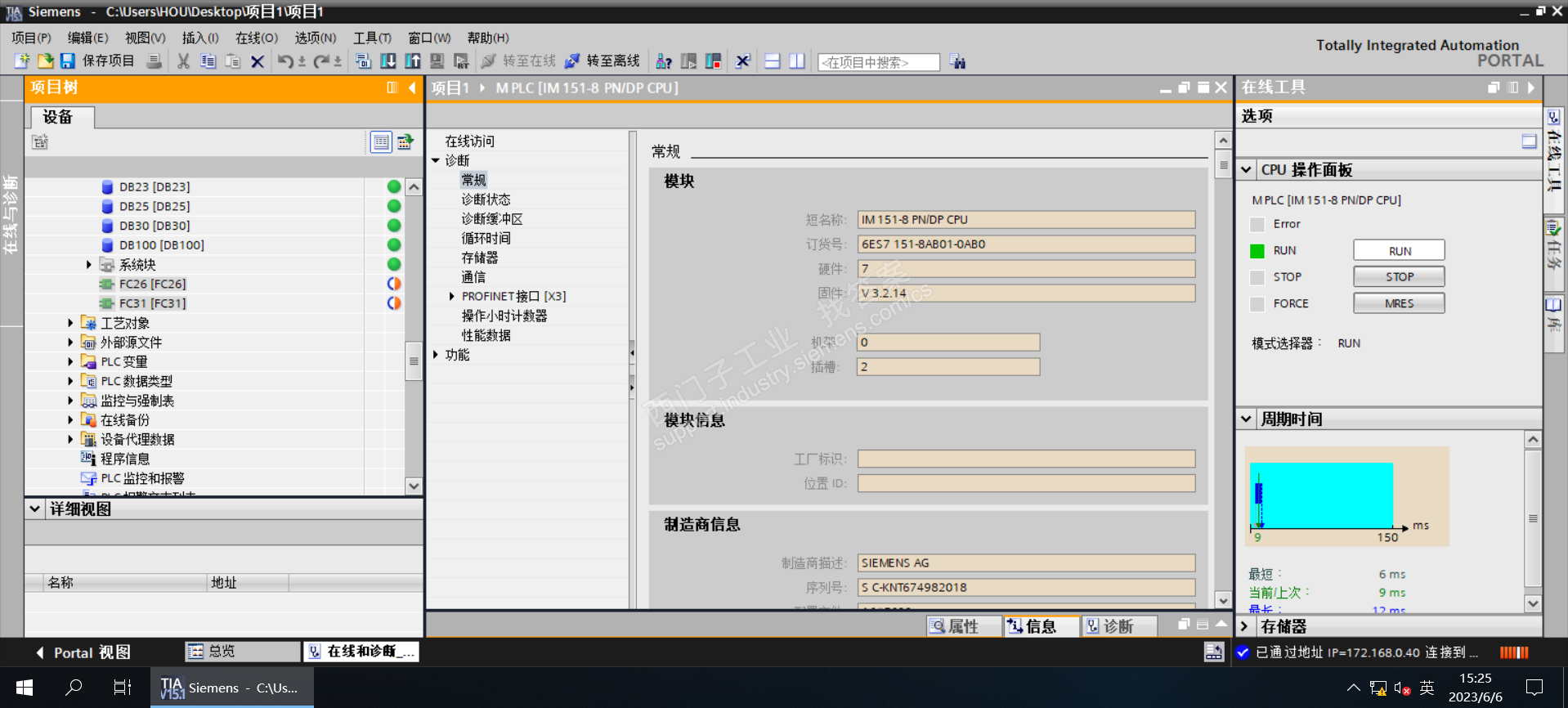Collapse the CPU 操作面板 section
Viewport: 1568px width, 708px height.
[1247, 170]
